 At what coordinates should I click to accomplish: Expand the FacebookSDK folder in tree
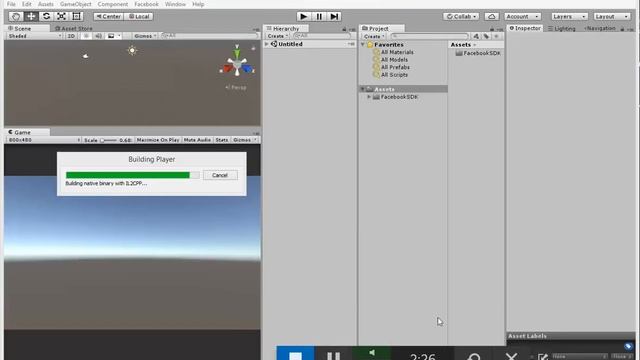pyautogui.click(x=369, y=97)
